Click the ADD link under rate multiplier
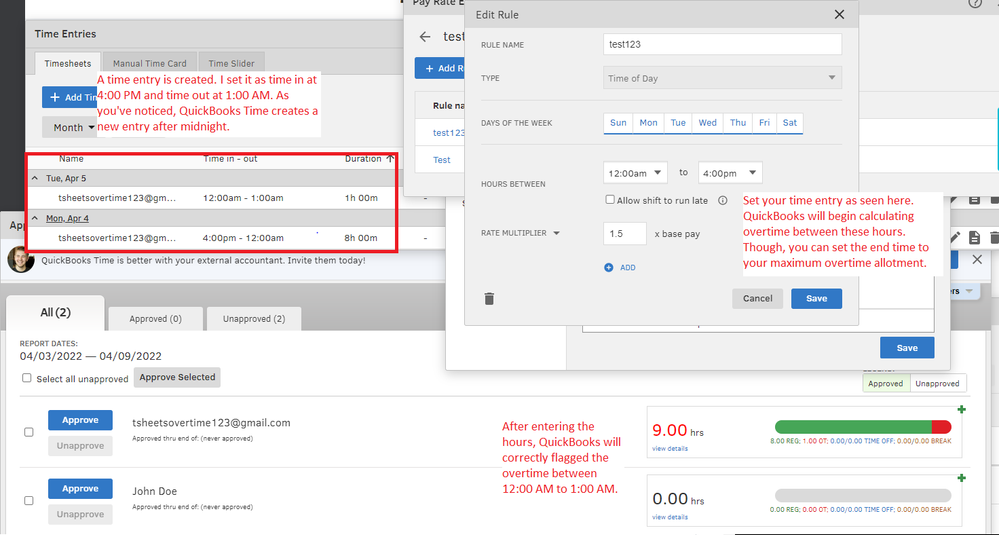The image size is (999, 535). pyautogui.click(x=628, y=268)
